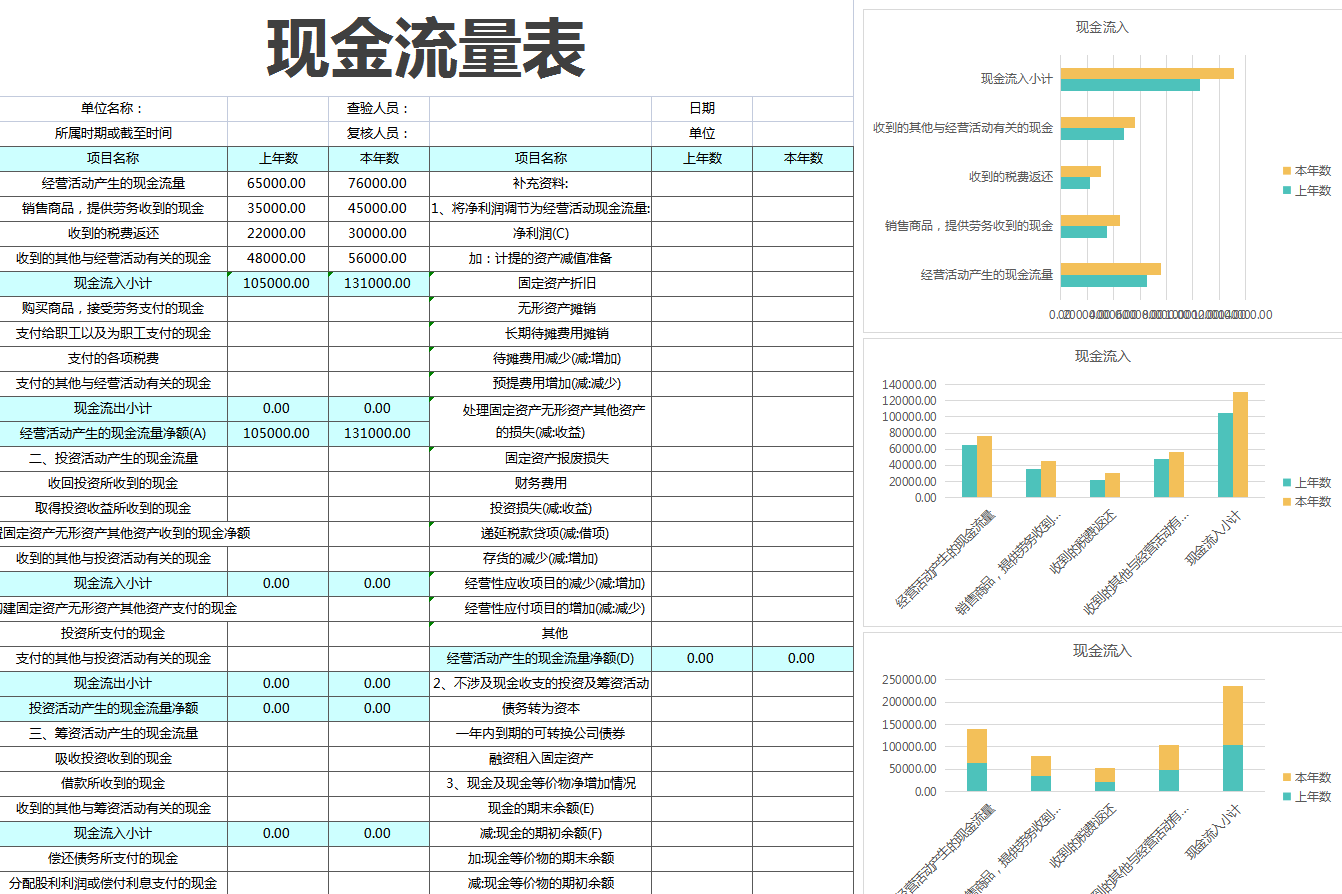The height and width of the screenshot is (894, 1342).
Task: Select the 支付给职工以及为职工支付的现金 cell
Action: [x=113, y=333]
